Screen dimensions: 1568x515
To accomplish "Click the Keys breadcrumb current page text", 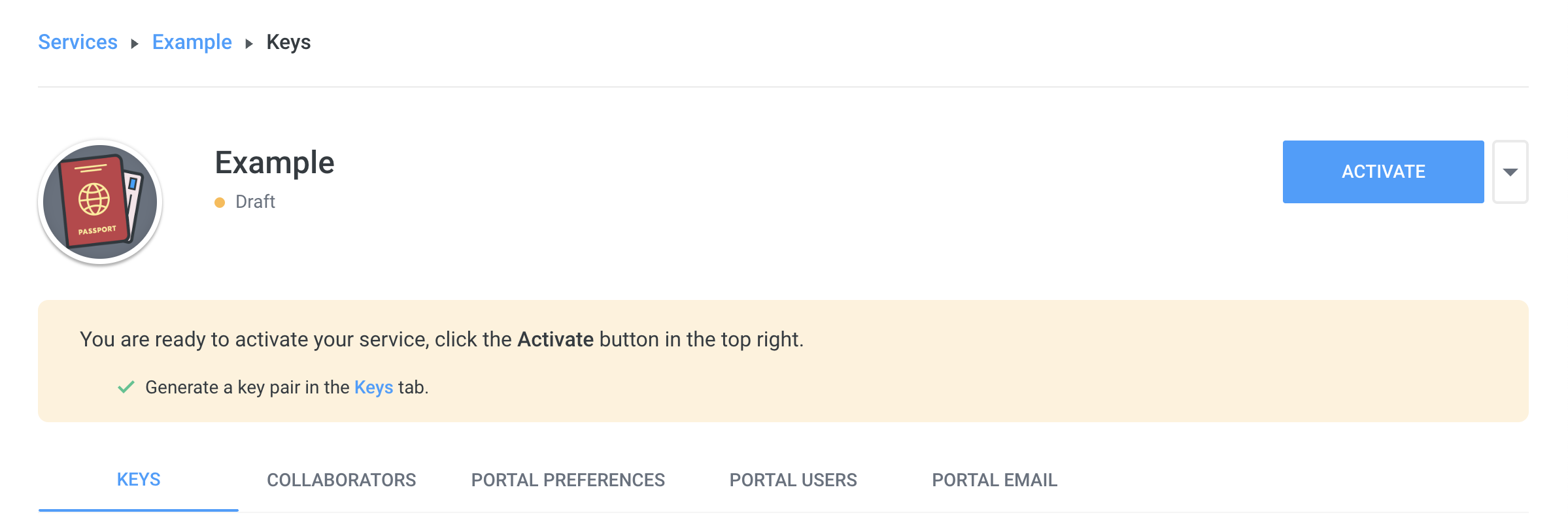I will pos(288,42).
